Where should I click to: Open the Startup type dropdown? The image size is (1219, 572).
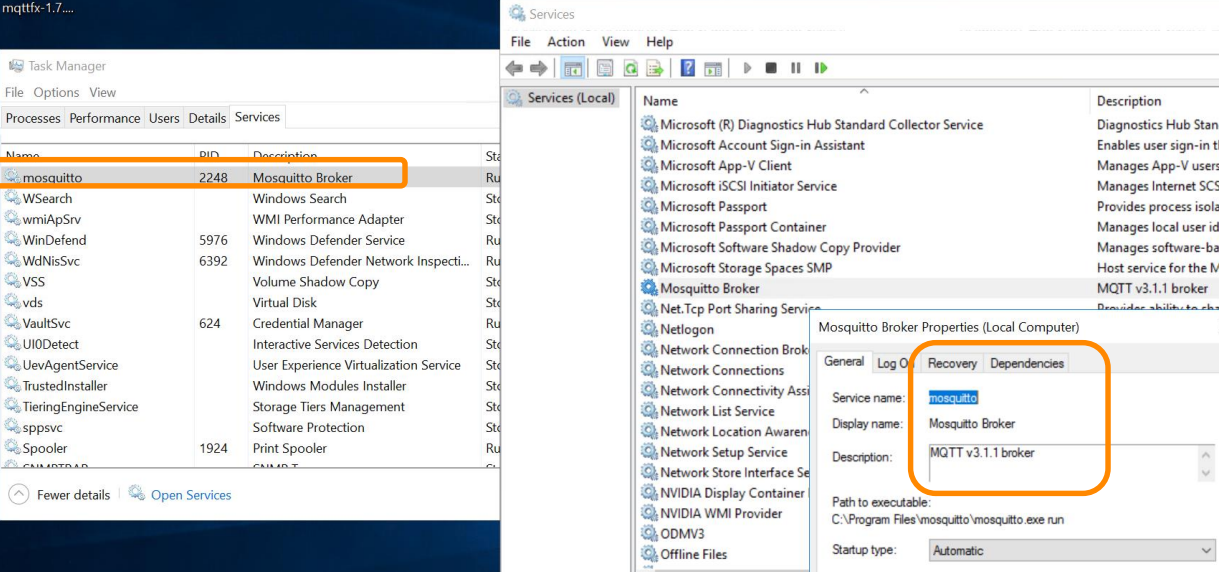coord(1071,550)
